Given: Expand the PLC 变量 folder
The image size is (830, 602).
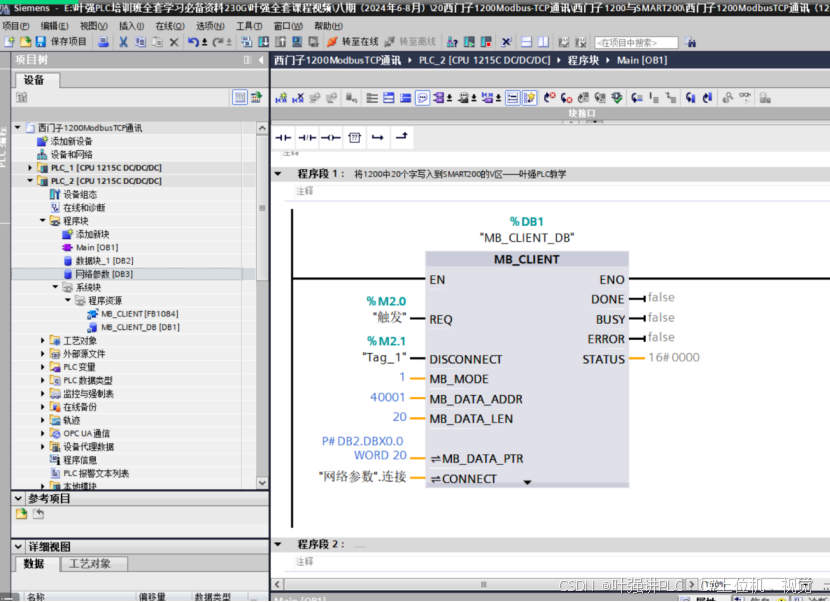Looking at the screenshot, I should [x=43, y=367].
